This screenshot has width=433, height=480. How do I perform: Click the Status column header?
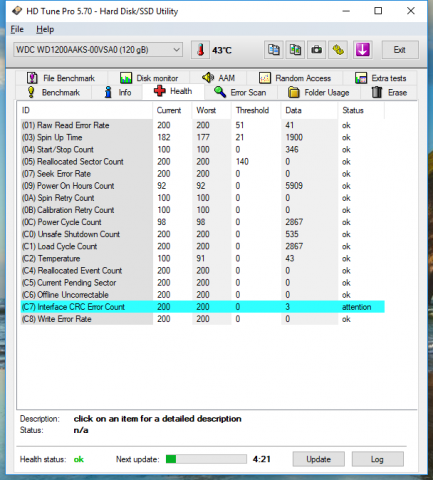[x=361, y=110]
